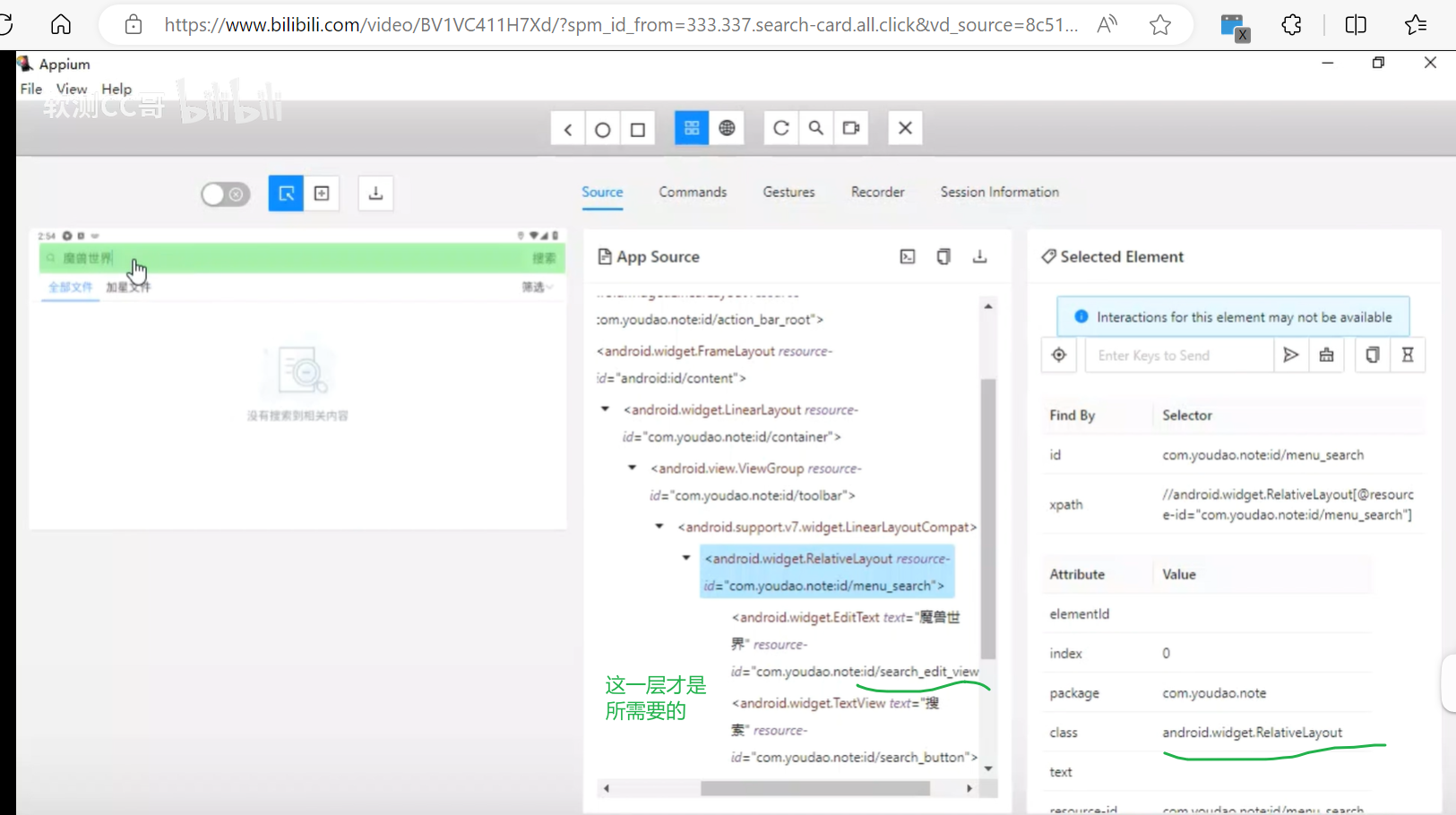Tap the selected element crosshair icon
The width and height of the screenshot is (1456, 815).
point(1058,356)
